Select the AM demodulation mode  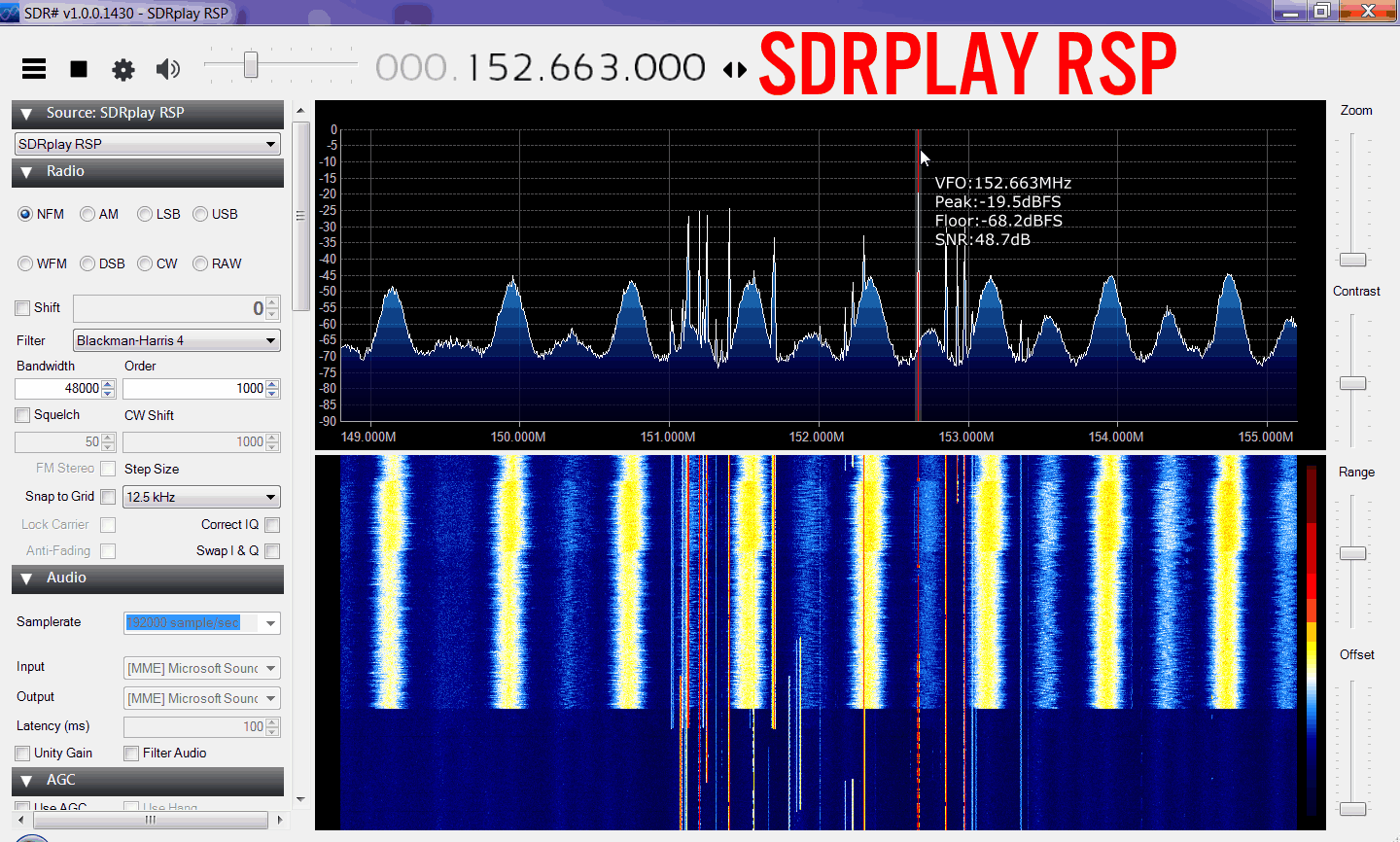coord(88,214)
